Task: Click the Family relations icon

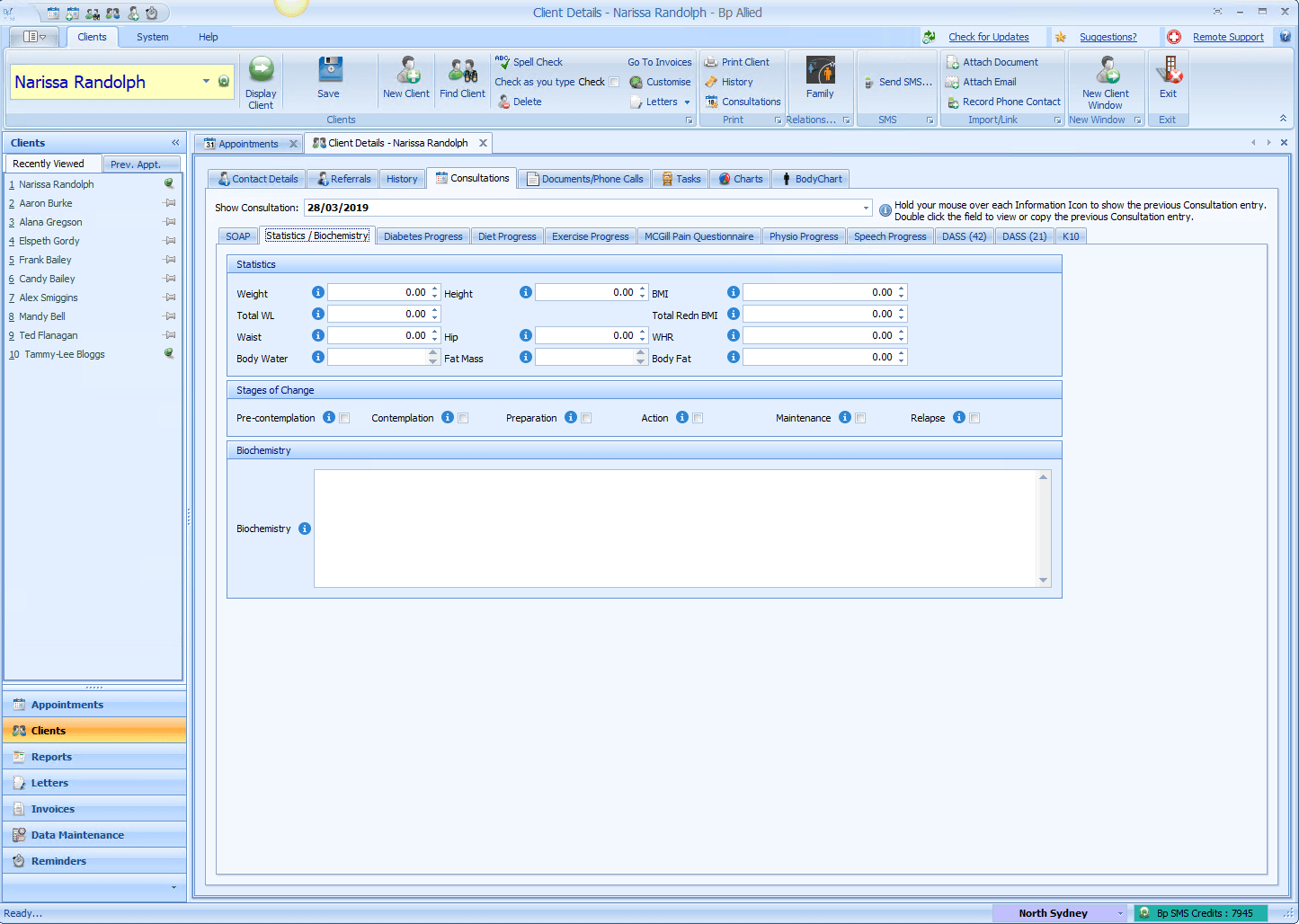Action: [820, 70]
